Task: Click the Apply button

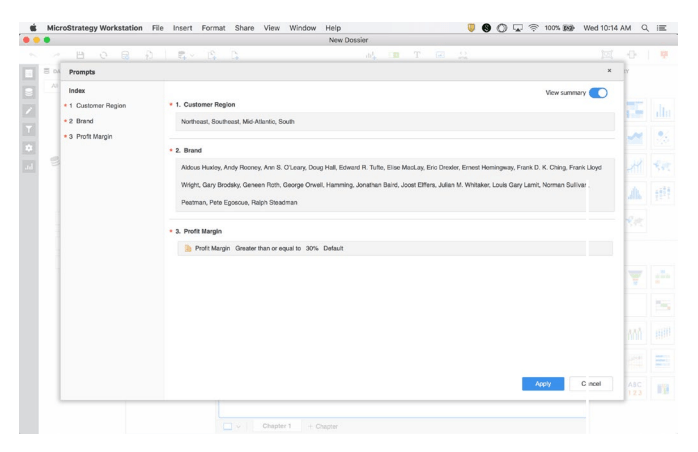Action: point(543,383)
